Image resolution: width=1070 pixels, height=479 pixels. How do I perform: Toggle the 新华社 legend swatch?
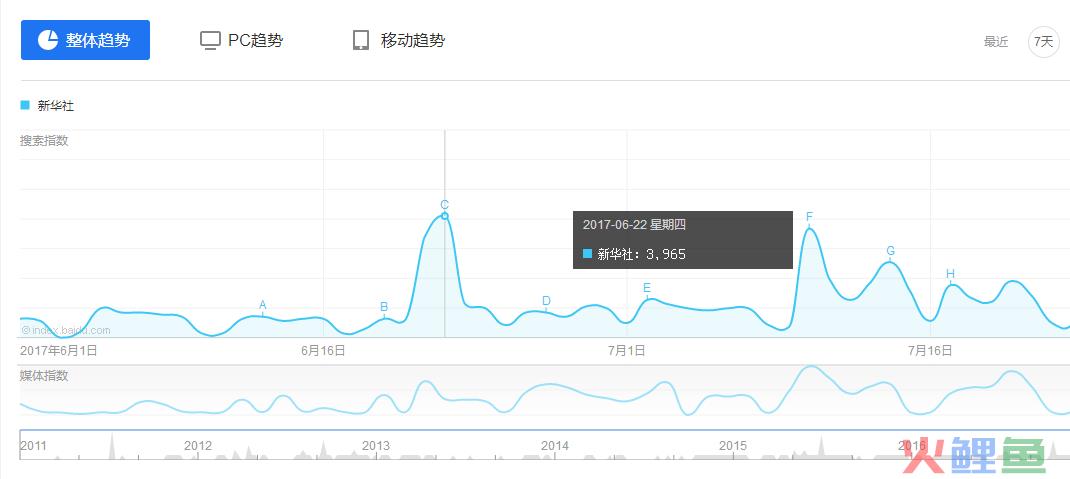pos(25,105)
